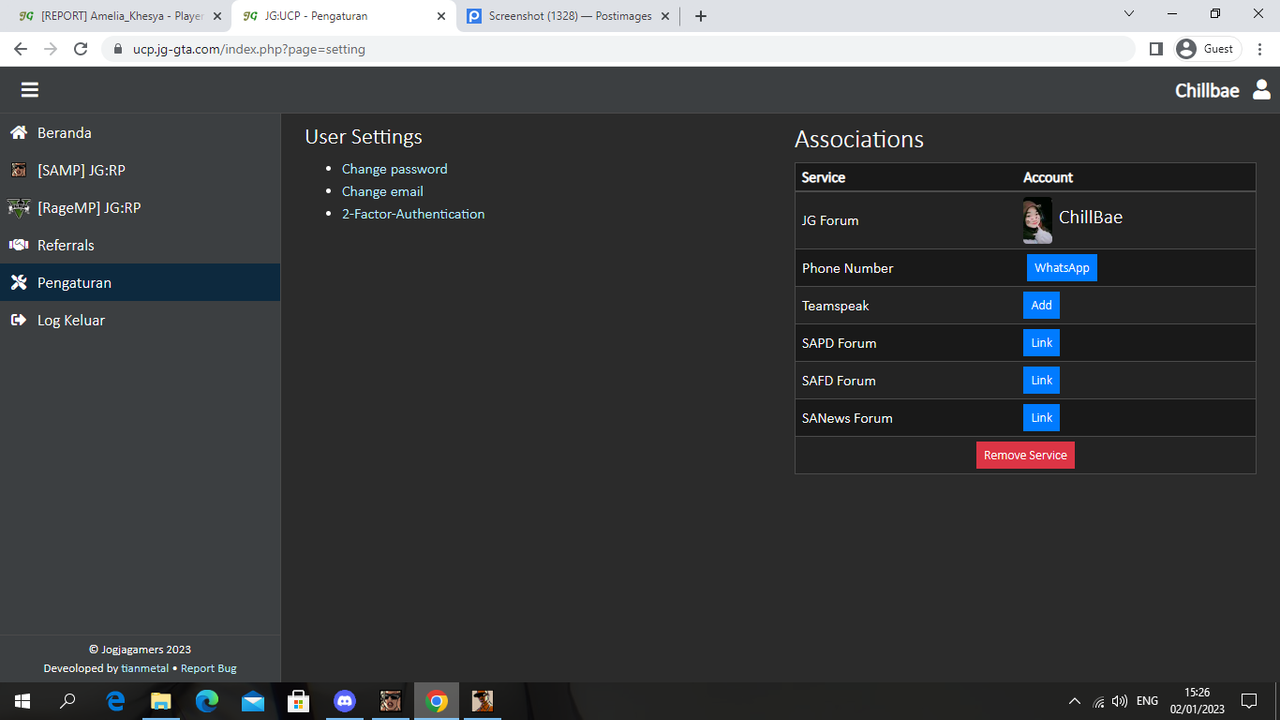
Task: Open the 2-Factor-Authentication link
Action: point(413,214)
